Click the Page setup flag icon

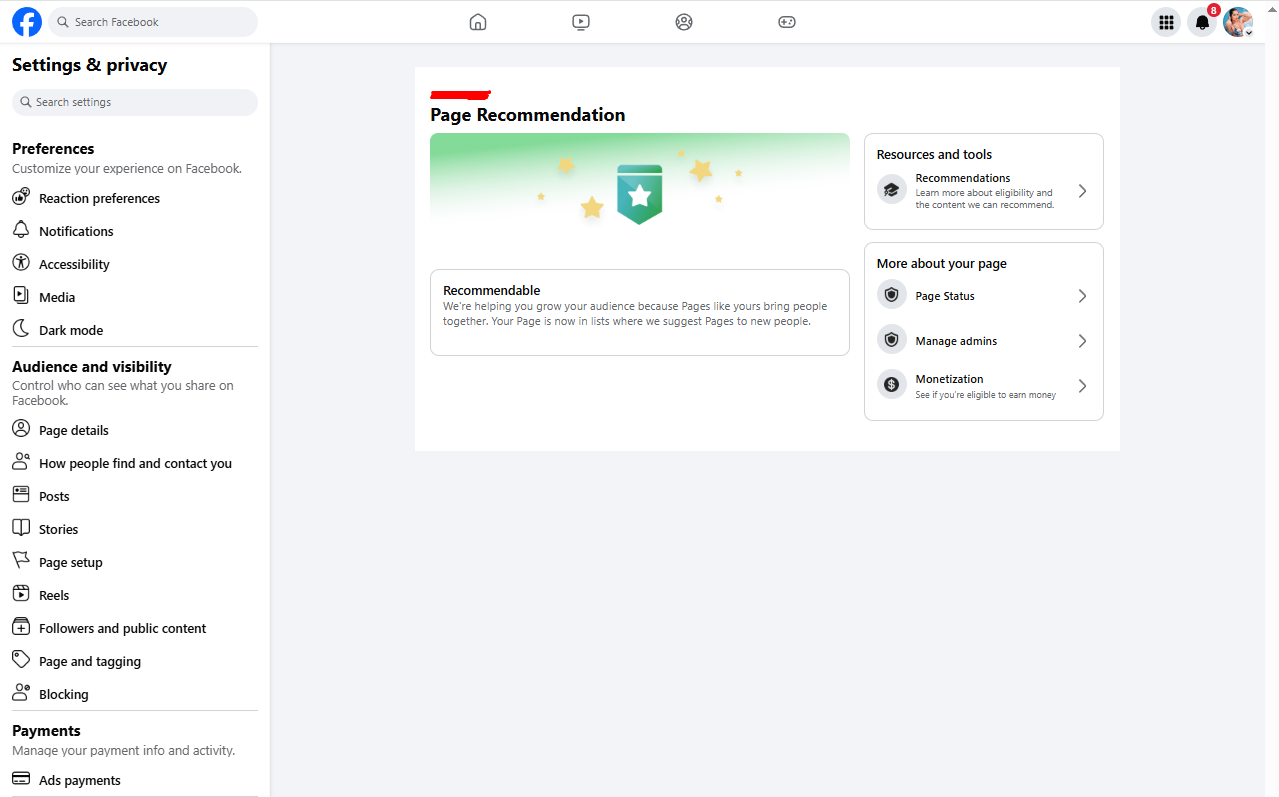pos(21,561)
